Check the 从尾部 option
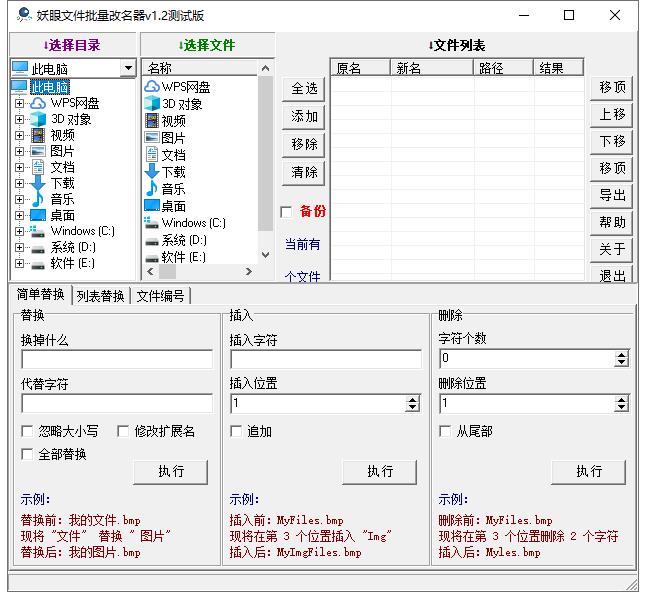The image size is (646, 599). (x=446, y=432)
